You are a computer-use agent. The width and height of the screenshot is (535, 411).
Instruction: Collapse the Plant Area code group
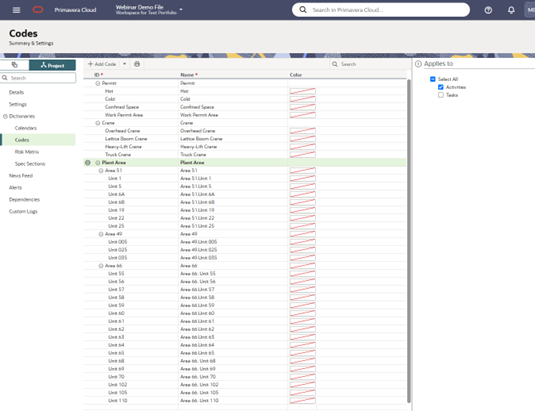[98, 163]
